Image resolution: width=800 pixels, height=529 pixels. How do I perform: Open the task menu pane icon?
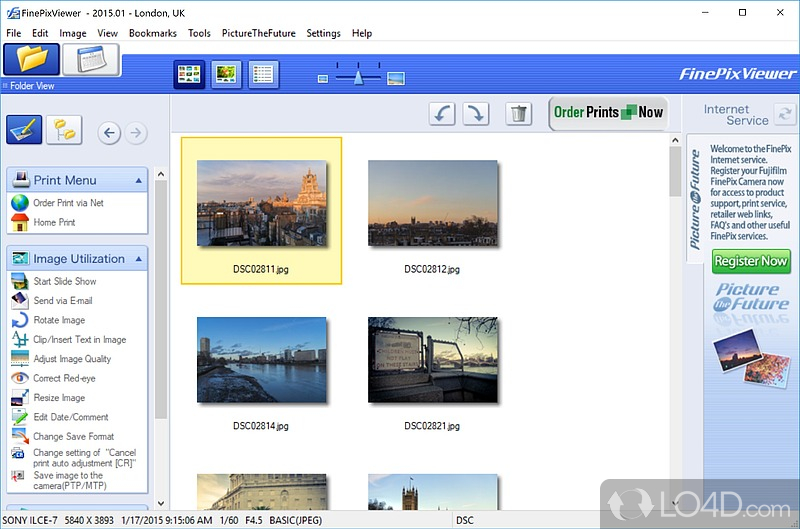(x=24, y=130)
